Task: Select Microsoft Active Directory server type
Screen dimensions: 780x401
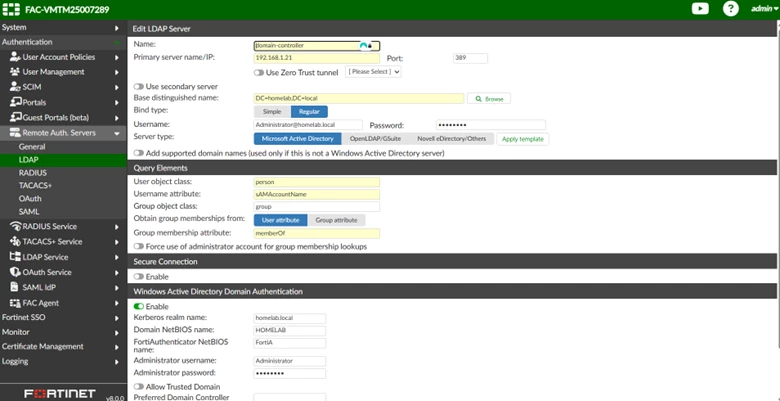Action: (x=297, y=139)
